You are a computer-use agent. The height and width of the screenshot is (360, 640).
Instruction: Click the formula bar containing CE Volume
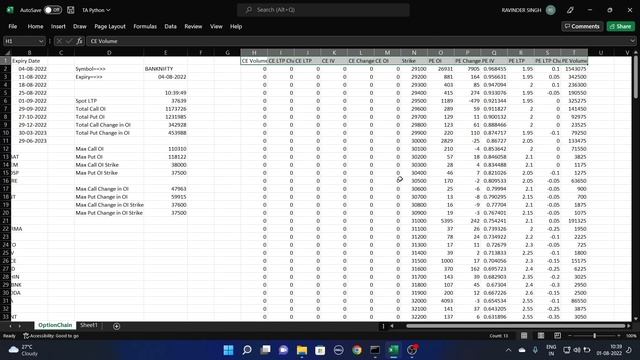[357, 41]
